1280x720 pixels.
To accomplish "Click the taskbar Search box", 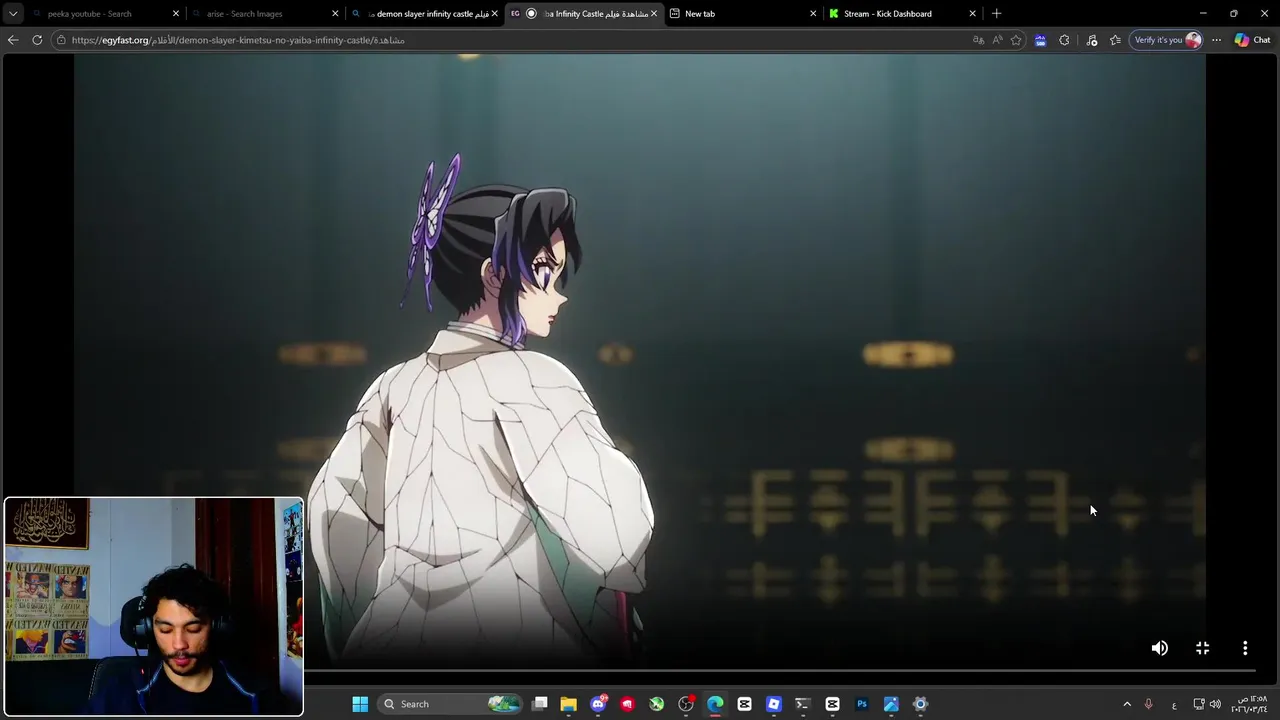I will [451, 704].
